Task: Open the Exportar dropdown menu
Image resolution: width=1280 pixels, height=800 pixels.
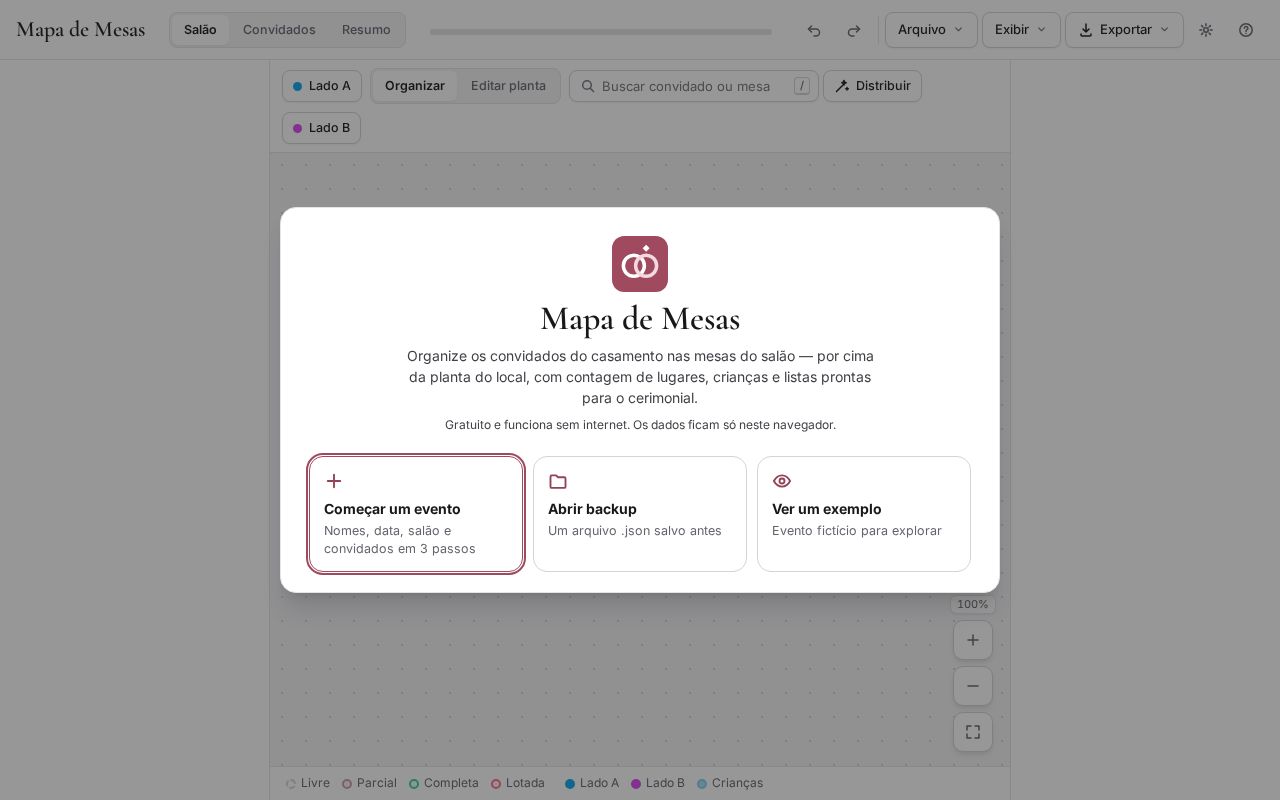Action: (1124, 30)
